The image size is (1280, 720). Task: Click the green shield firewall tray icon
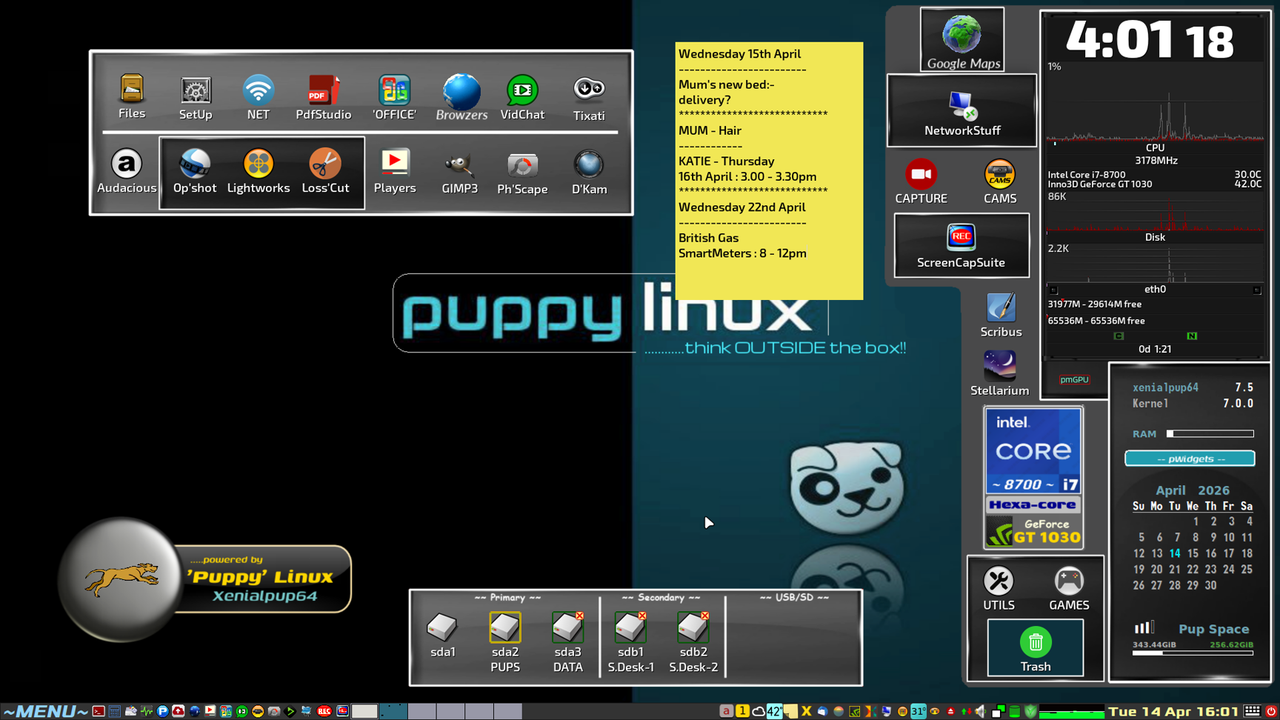point(1030,711)
